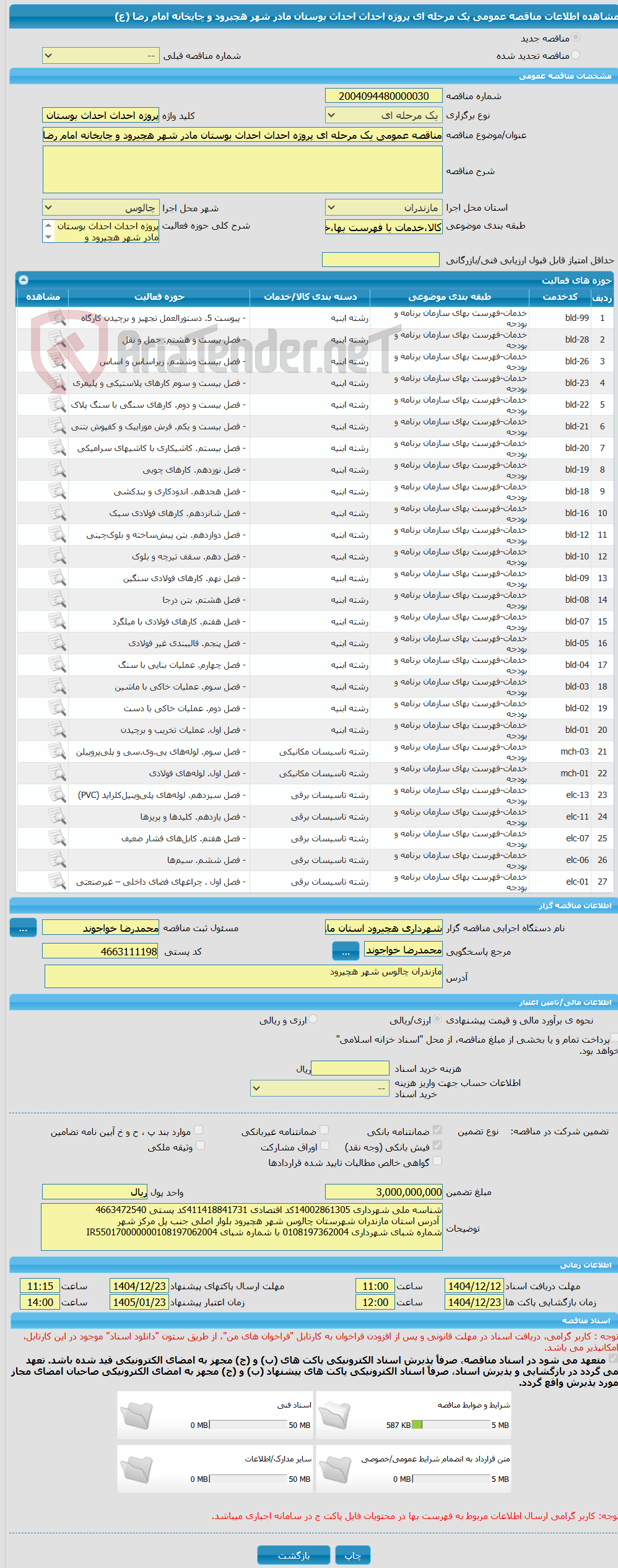Viewport: 618px width, 1568px height.
Task: Open the شرایط و ضوابط مناقصه folder icon
Action: (x=335, y=1415)
